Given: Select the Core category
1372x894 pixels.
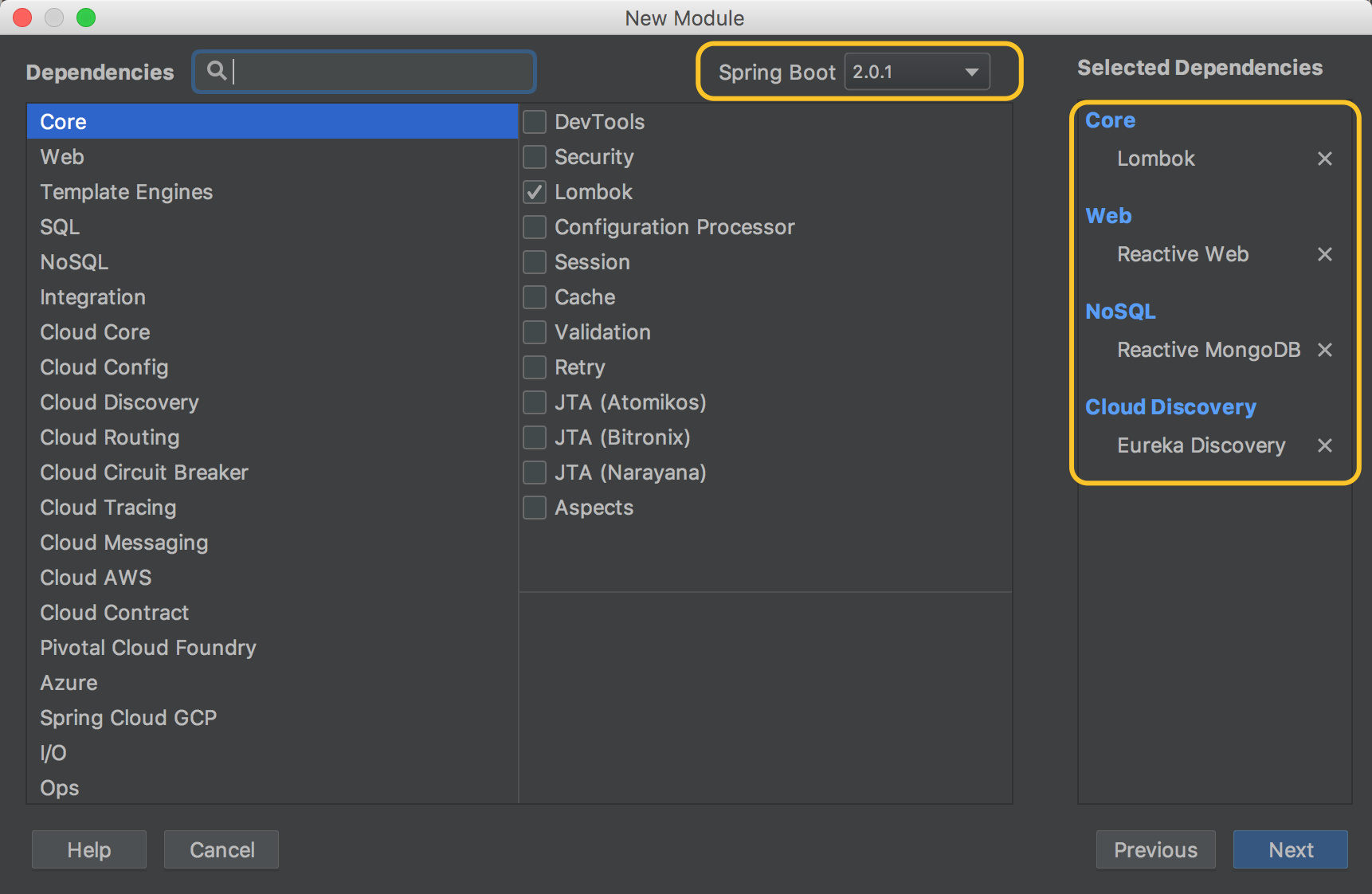Looking at the screenshot, I should [272, 122].
